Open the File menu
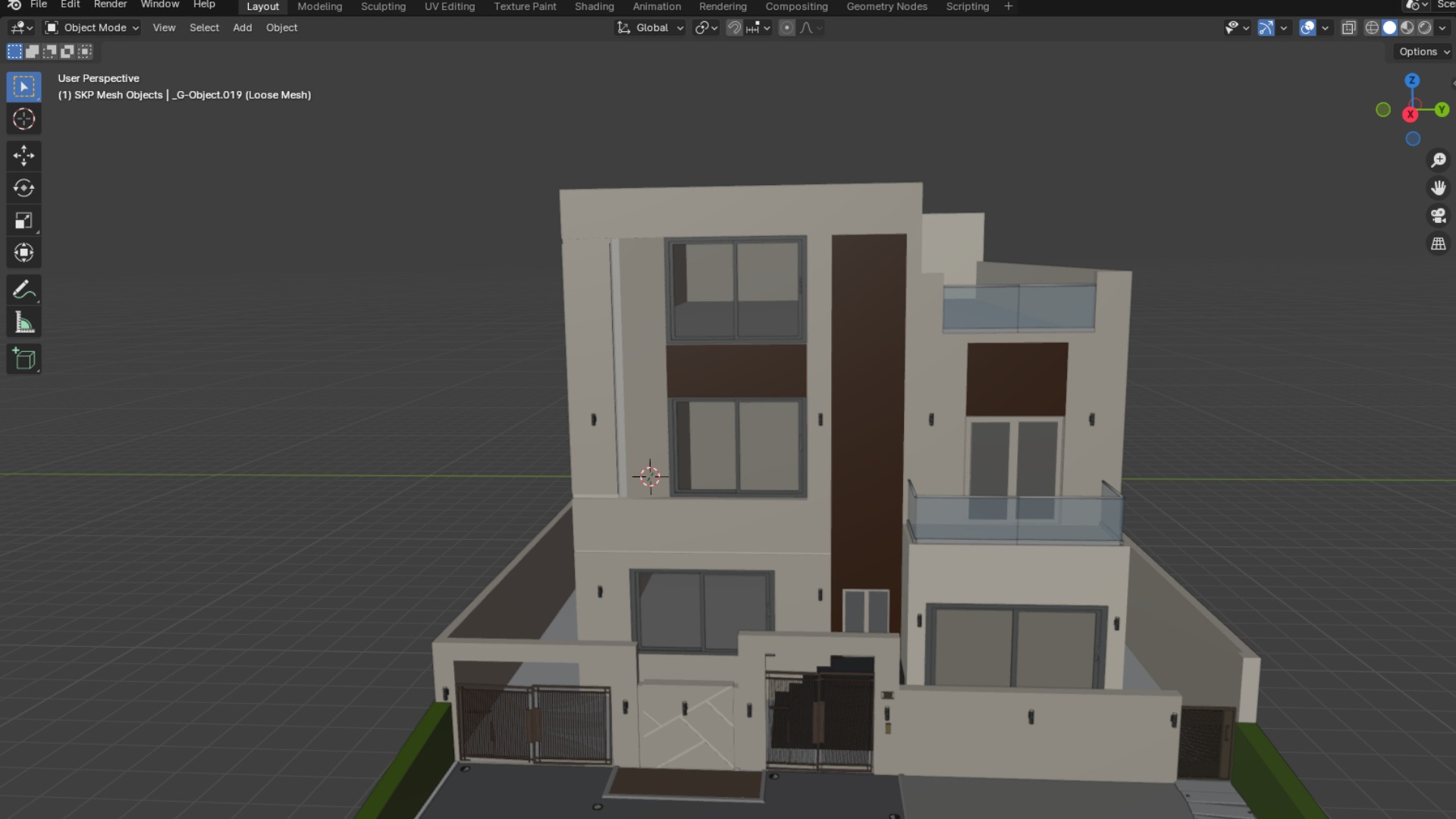1456x819 pixels. [x=39, y=5]
